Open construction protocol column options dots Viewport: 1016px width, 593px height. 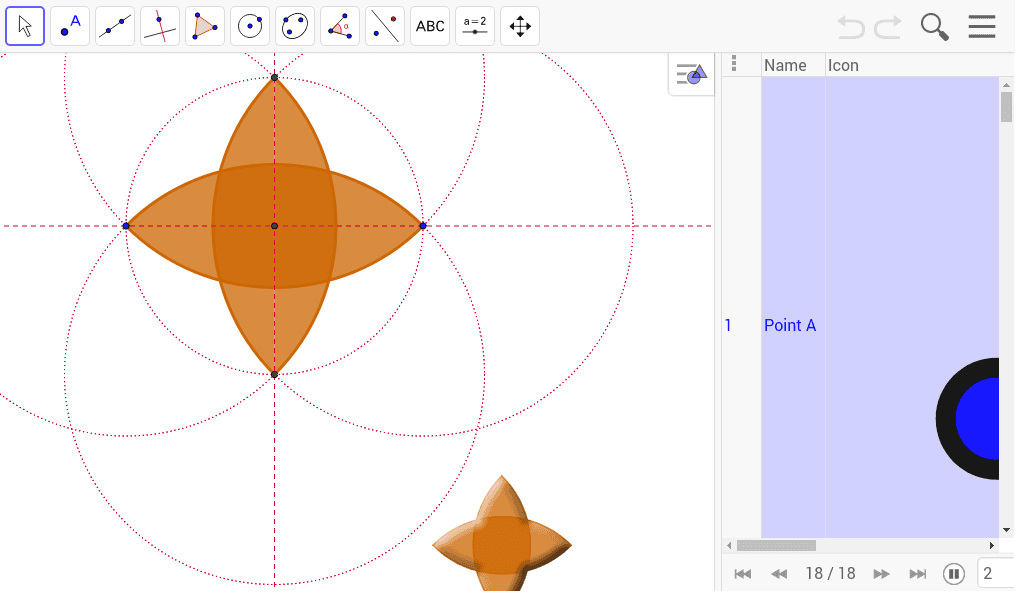[733, 63]
